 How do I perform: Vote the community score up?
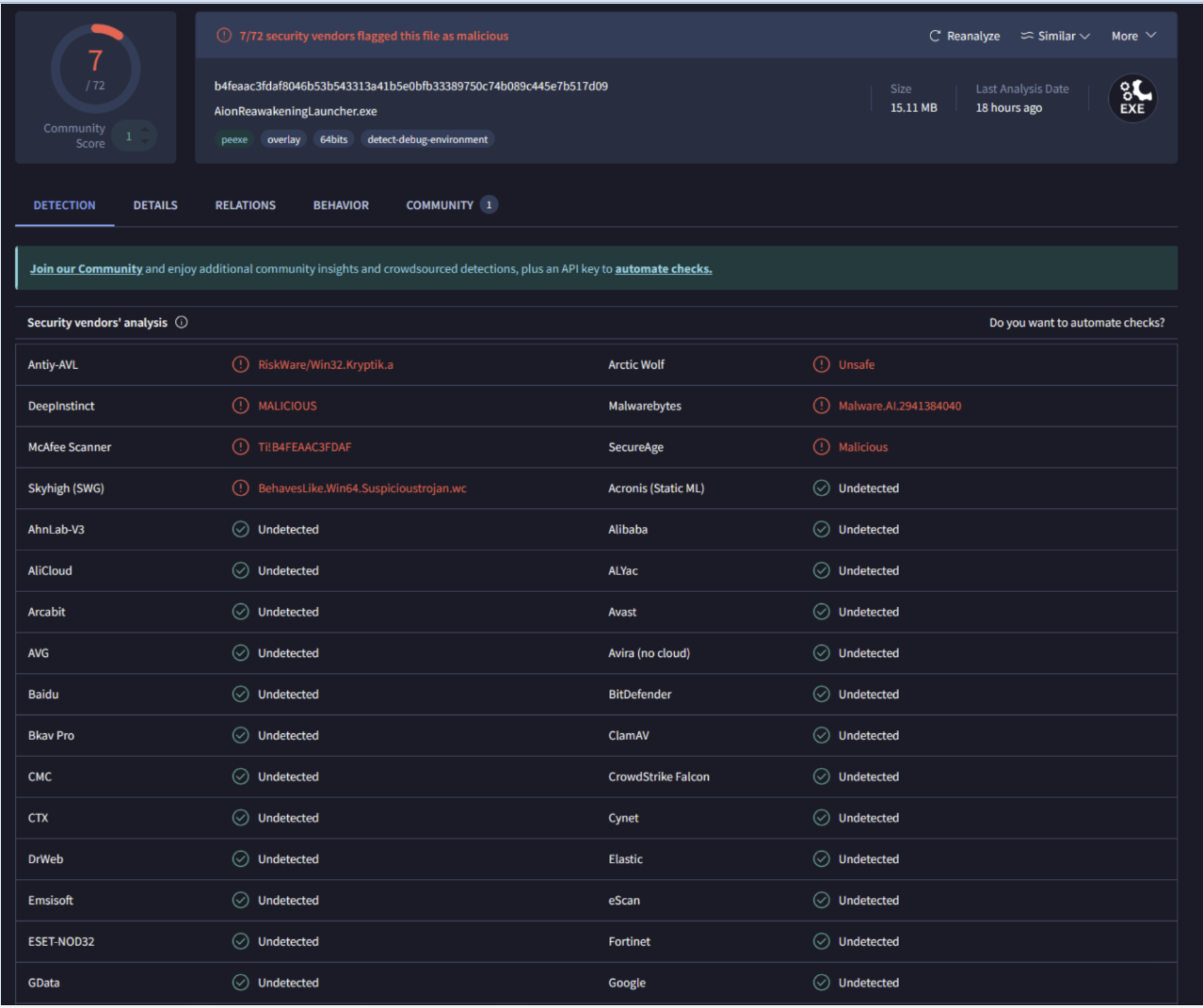tap(145, 130)
